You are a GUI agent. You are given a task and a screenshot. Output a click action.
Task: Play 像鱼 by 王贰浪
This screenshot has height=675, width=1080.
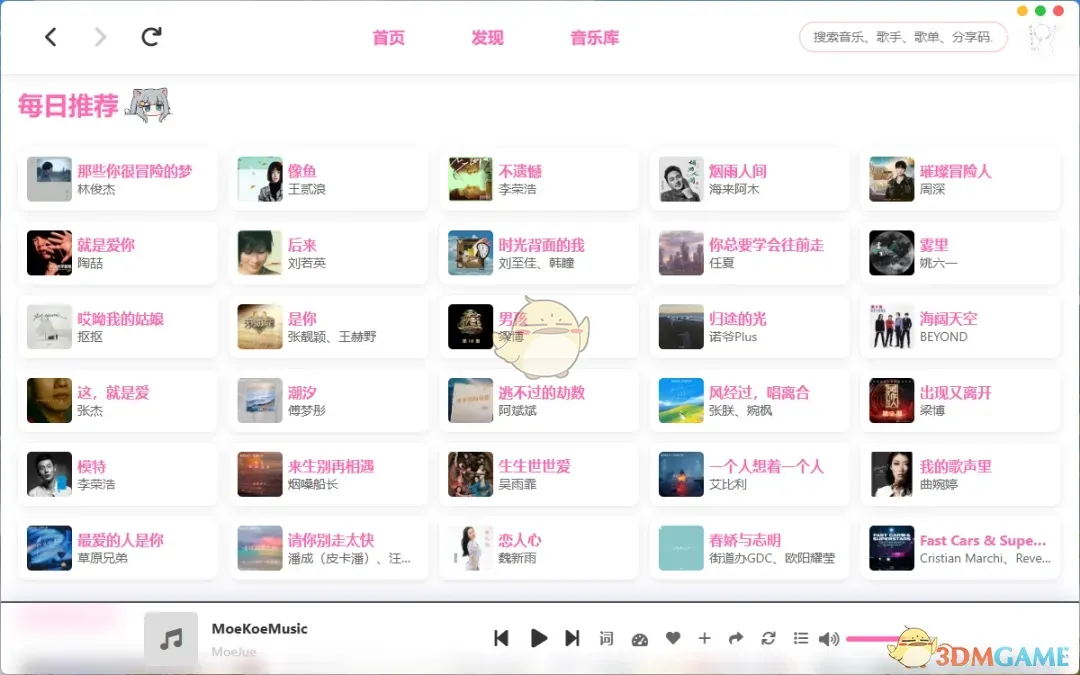[x=328, y=179]
